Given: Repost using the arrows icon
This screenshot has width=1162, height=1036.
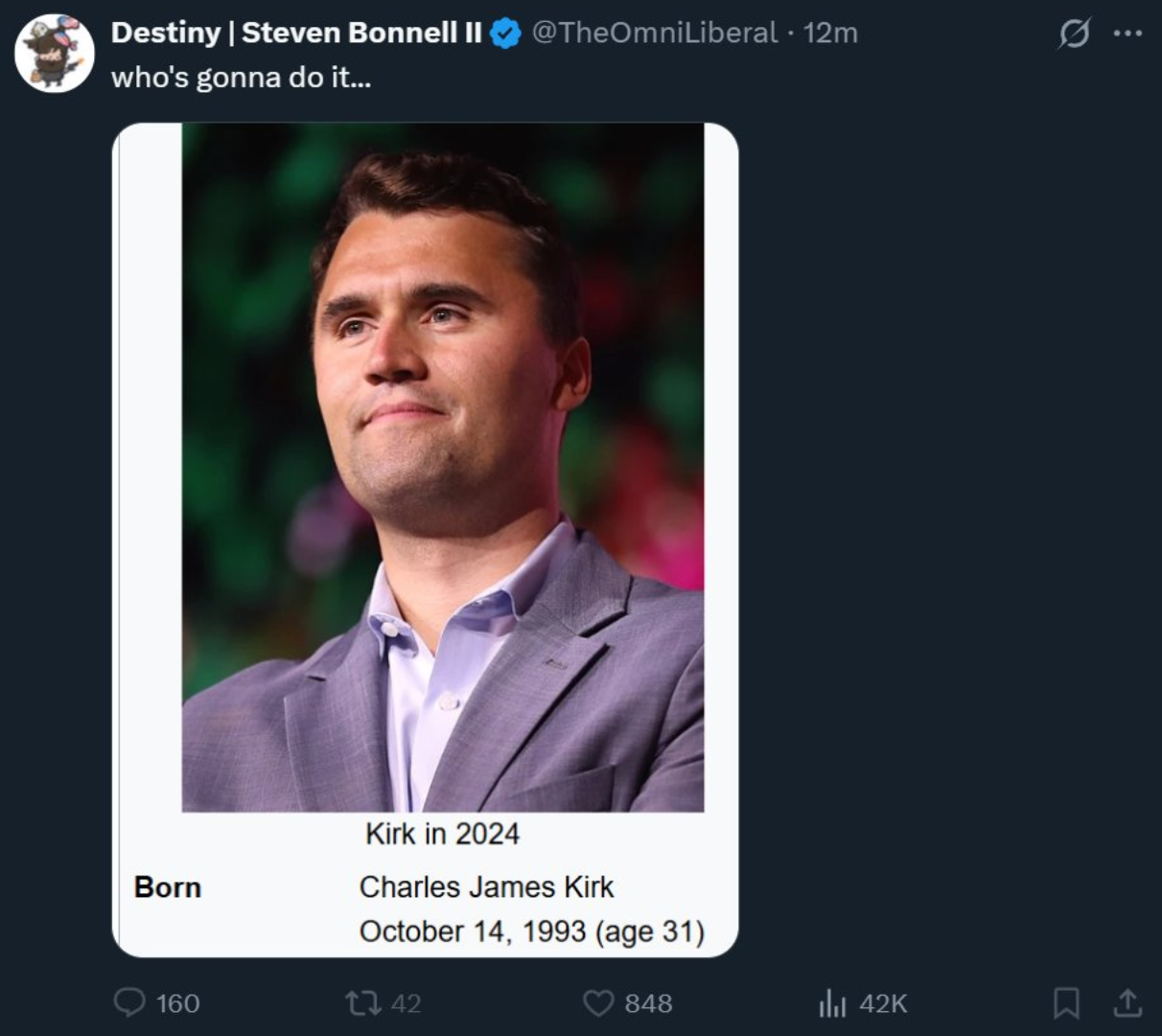Looking at the screenshot, I should click(x=361, y=1003).
